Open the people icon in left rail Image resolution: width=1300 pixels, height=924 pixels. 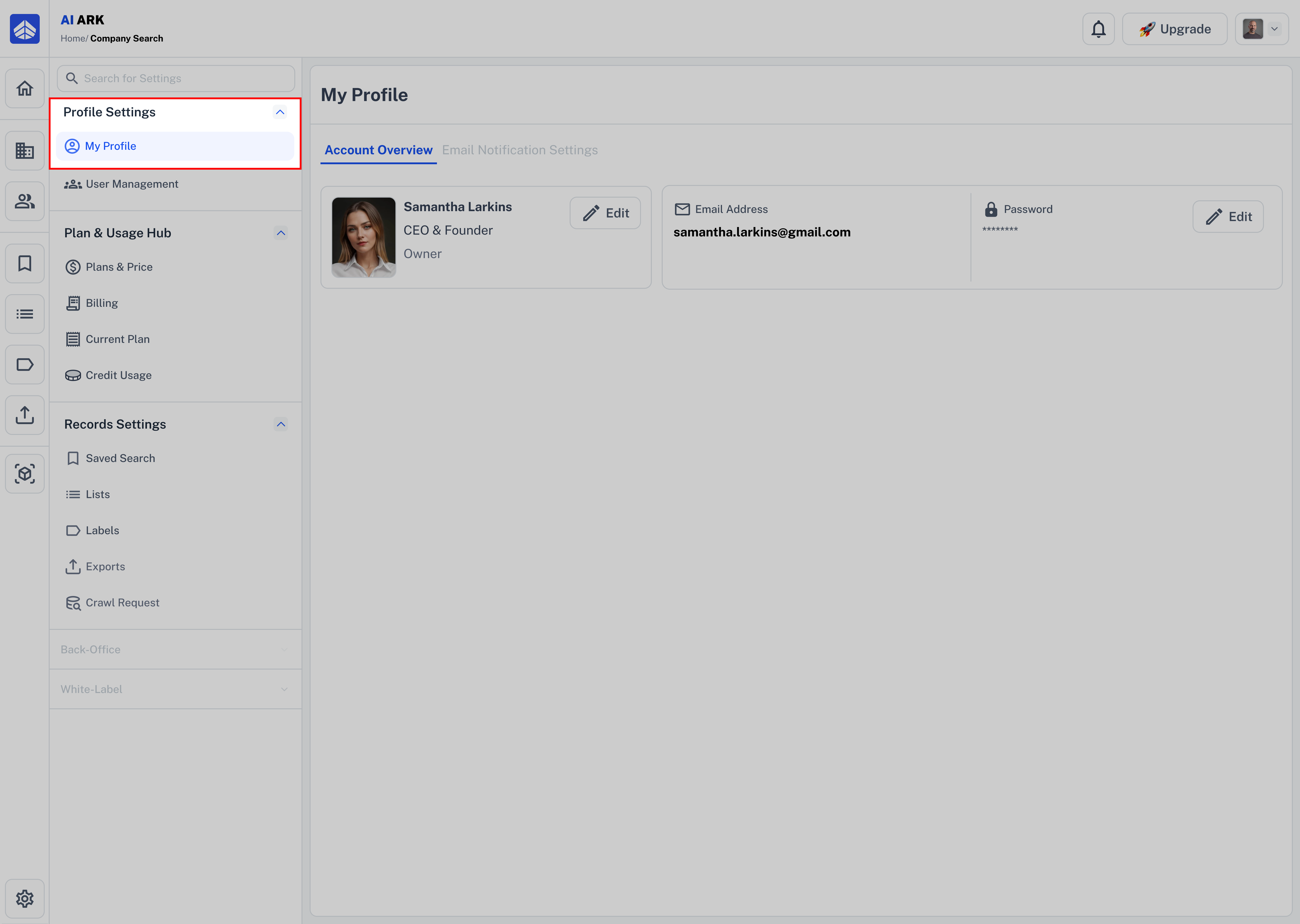(x=24, y=201)
